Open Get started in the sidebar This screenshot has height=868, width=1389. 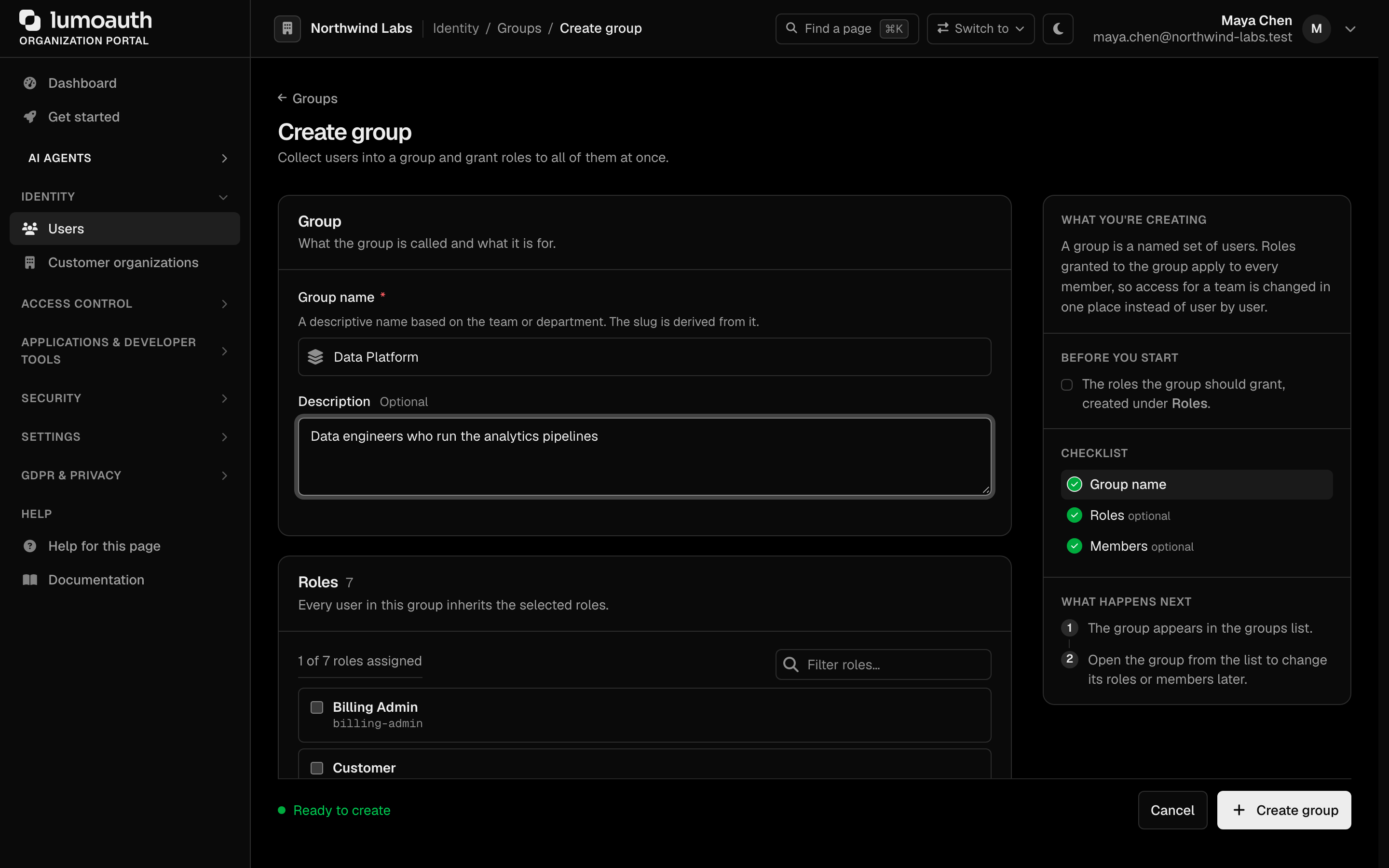[125, 117]
